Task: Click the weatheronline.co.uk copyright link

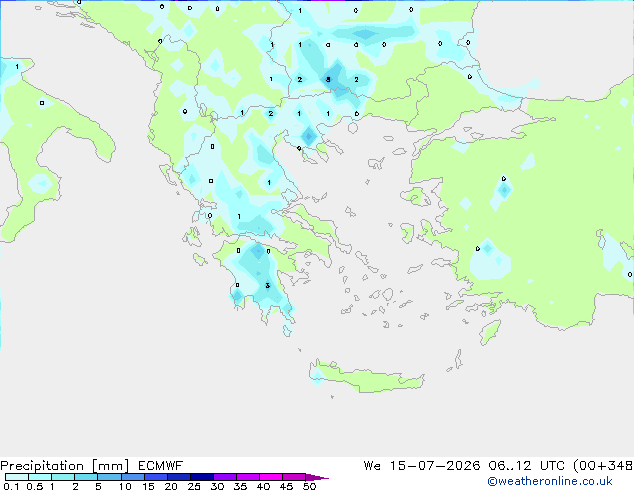Action: [550, 481]
